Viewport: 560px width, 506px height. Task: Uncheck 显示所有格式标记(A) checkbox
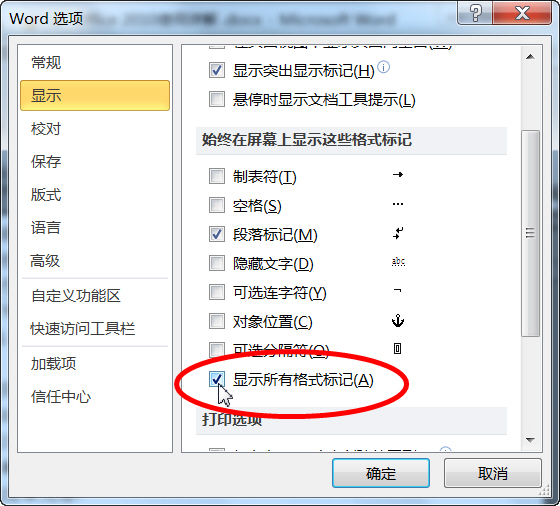[217, 379]
